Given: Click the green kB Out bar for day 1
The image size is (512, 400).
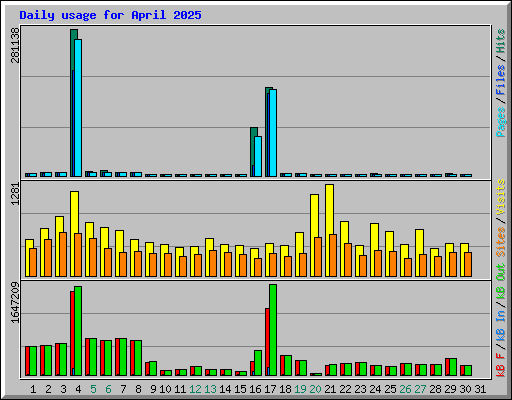Looking at the screenshot, I should click(33, 361).
